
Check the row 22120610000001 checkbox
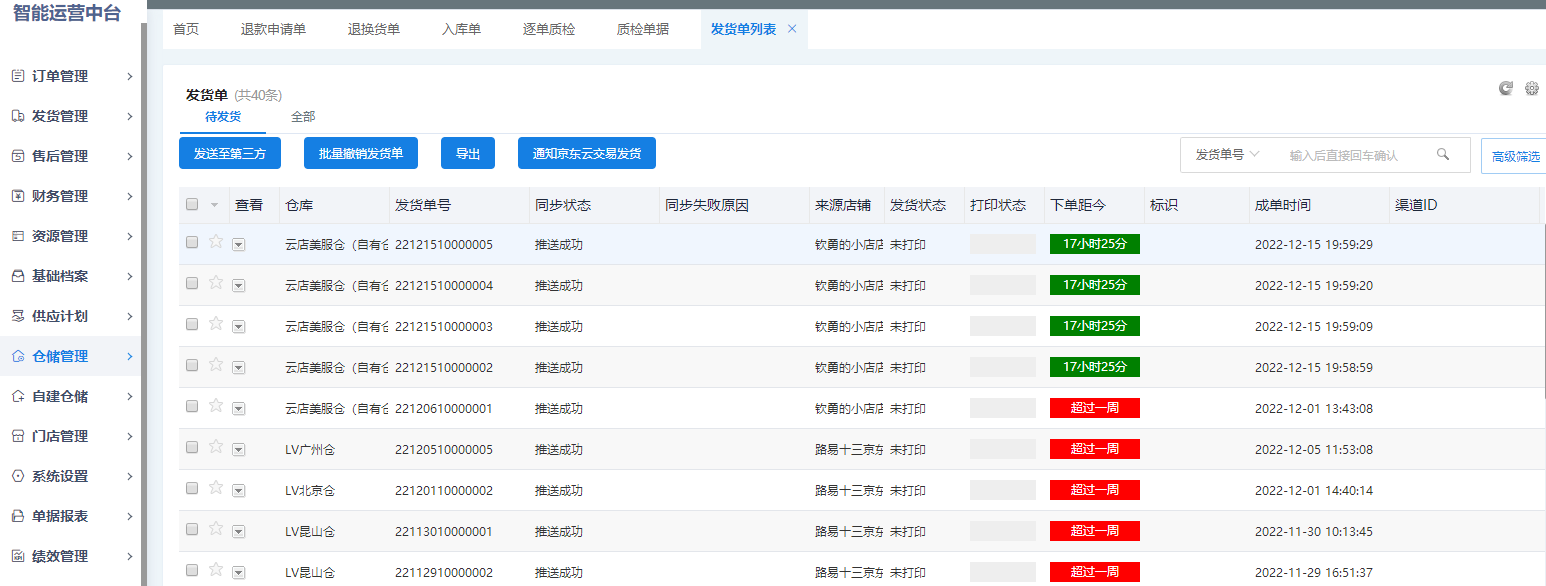[x=192, y=406]
